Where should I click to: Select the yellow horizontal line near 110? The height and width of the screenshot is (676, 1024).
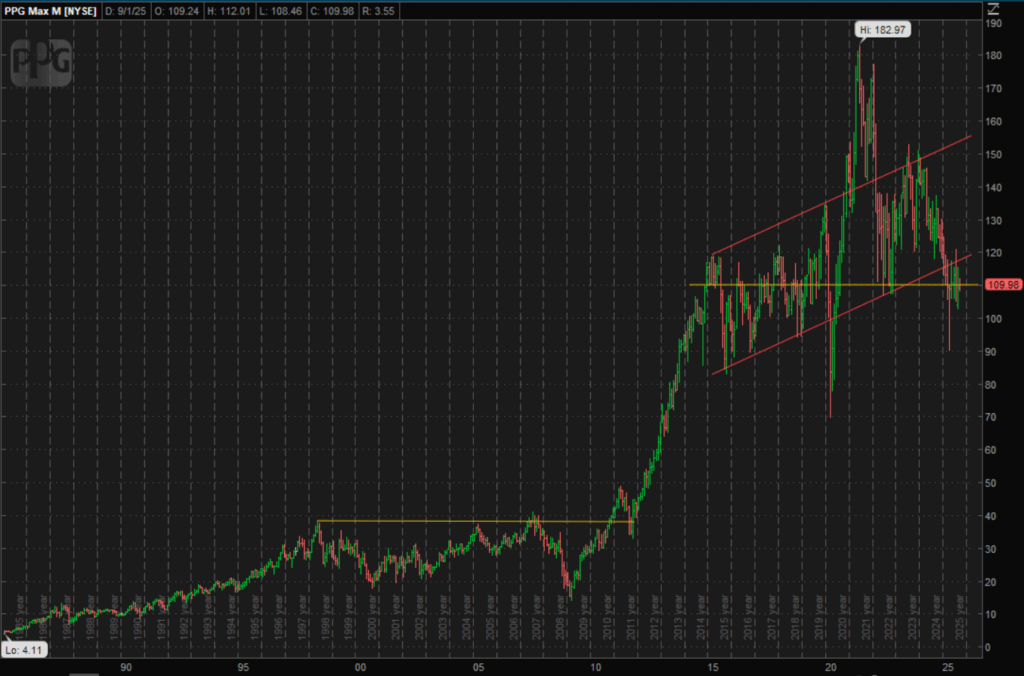click(780, 285)
